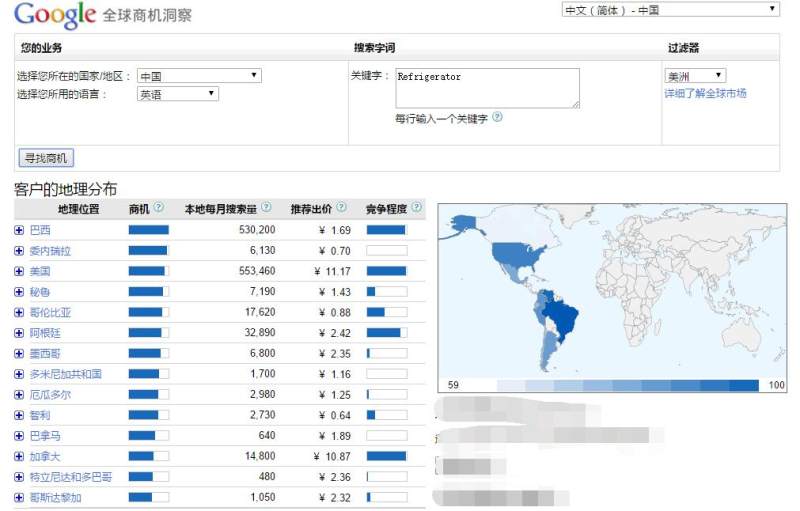800x511 pixels.
Task: Click help icon next to 商机 column header
Action: 159,208
